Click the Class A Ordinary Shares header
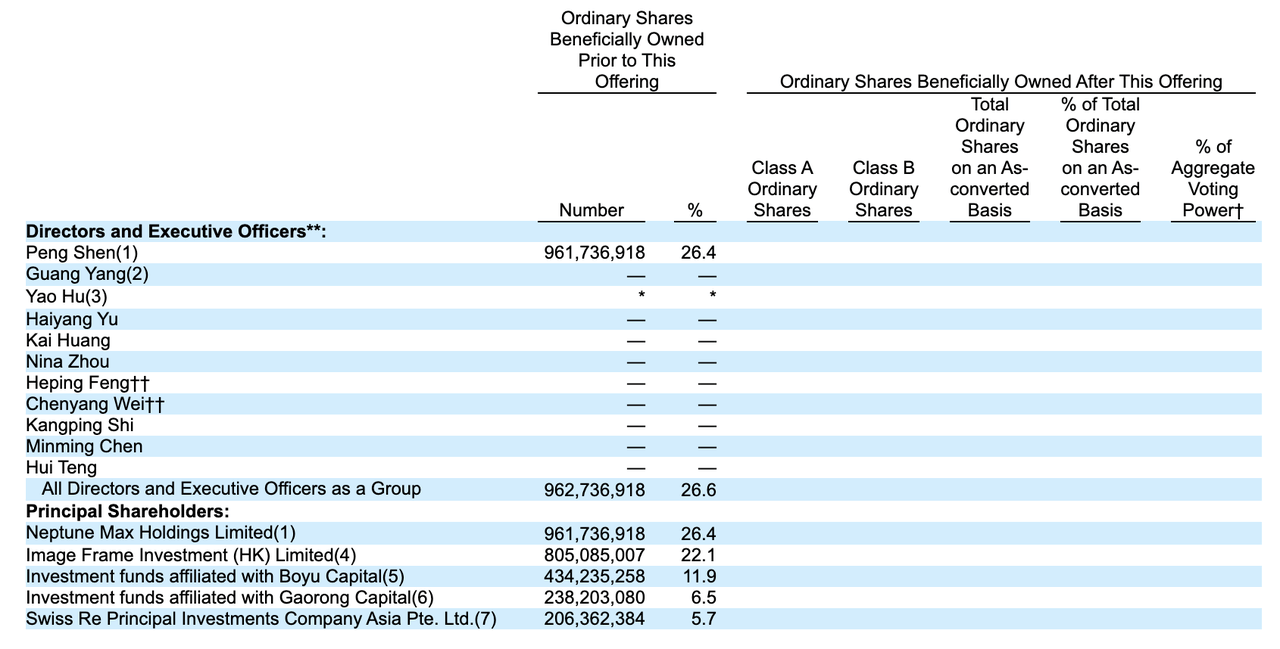1280x649 pixels. click(x=782, y=189)
